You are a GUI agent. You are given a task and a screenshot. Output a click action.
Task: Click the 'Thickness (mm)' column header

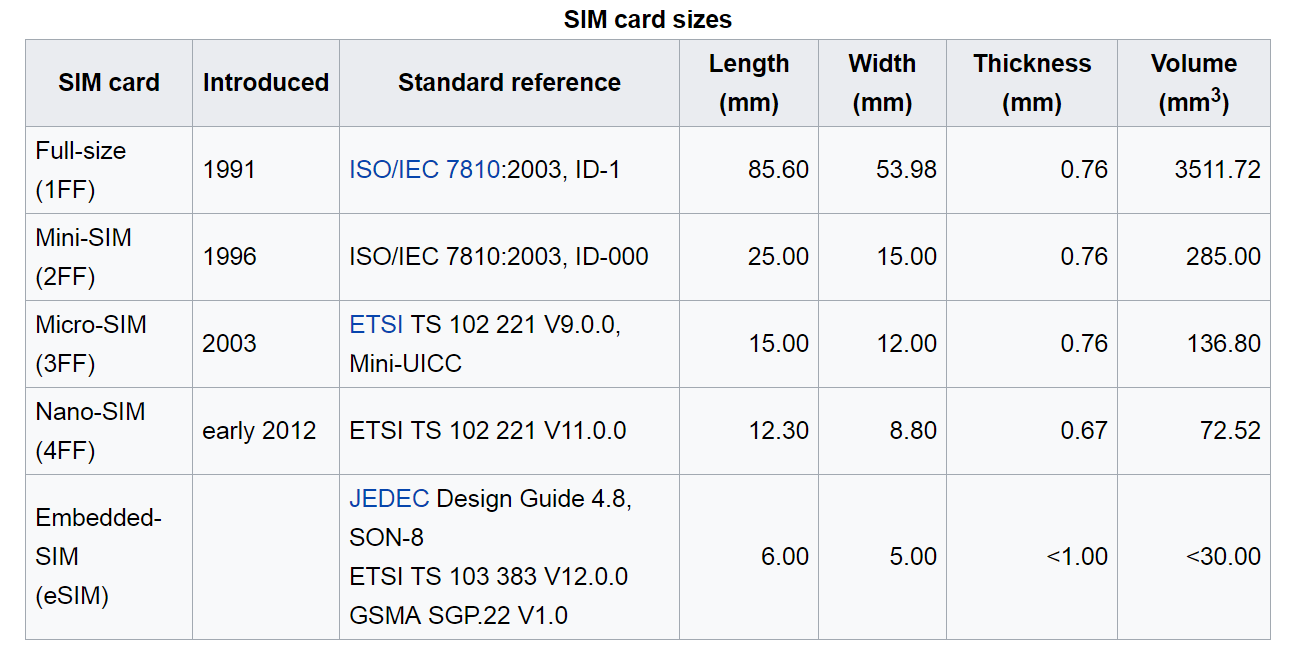(1032, 83)
